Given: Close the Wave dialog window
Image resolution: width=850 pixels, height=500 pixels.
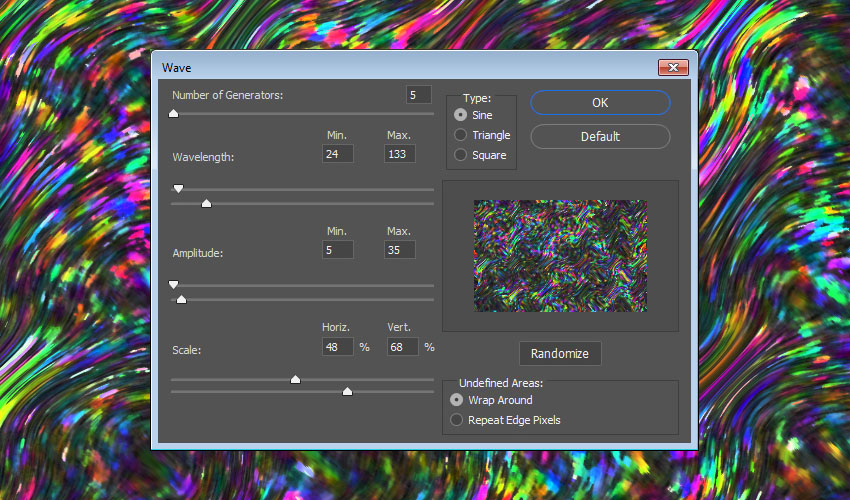Looking at the screenshot, I should tap(673, 68).
